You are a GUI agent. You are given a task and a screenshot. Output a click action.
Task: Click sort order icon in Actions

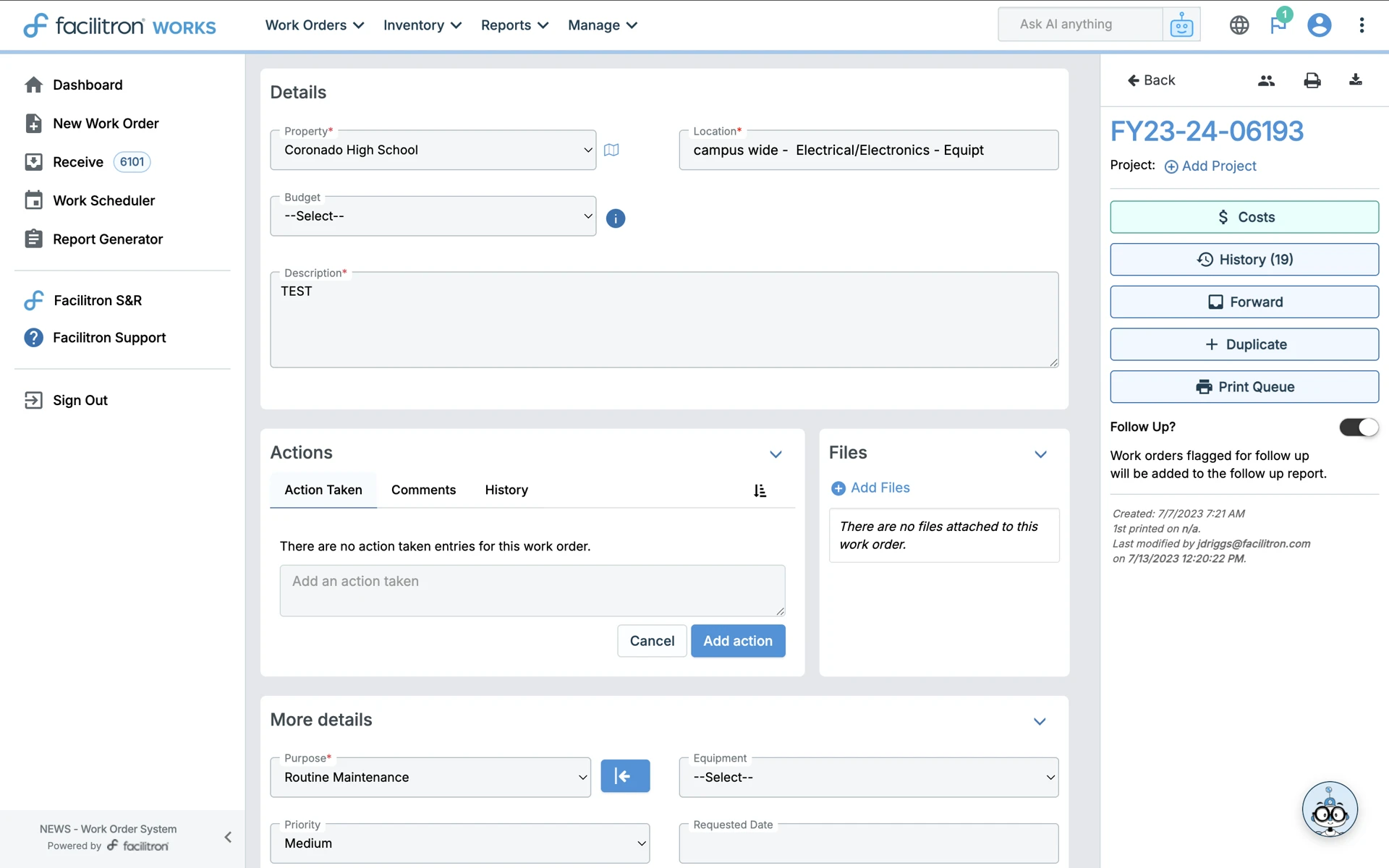pyautogui.click(x=760, y=490)
